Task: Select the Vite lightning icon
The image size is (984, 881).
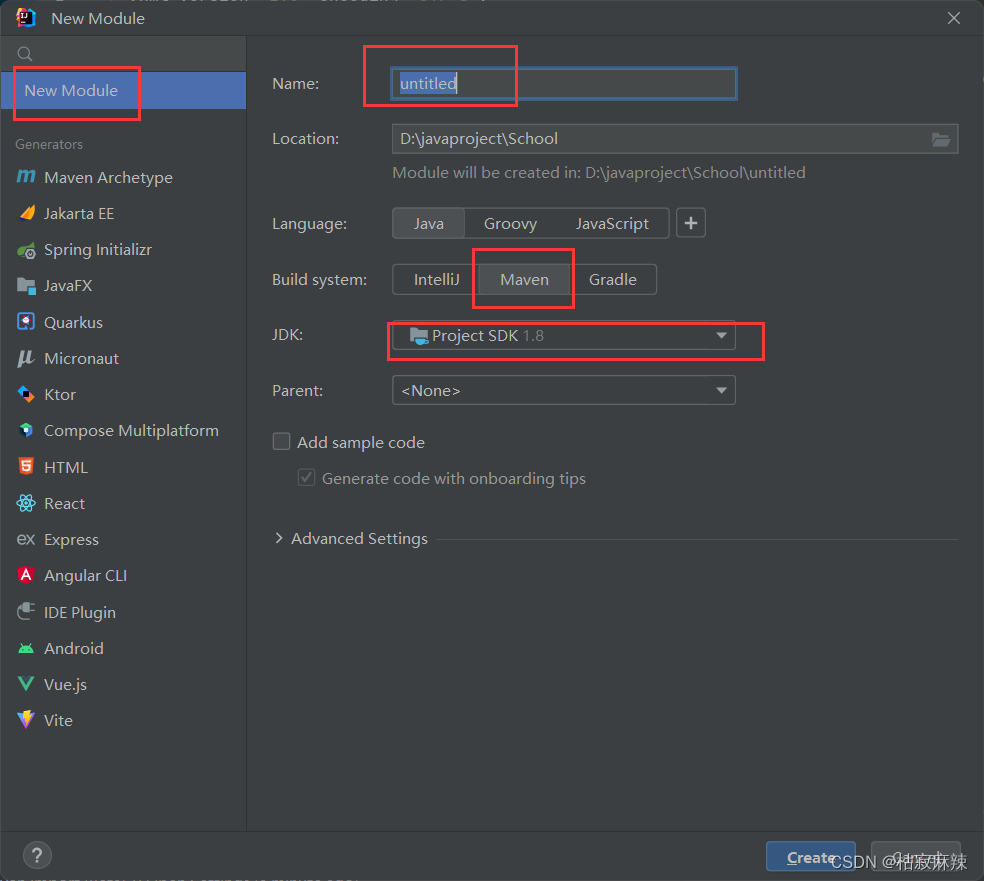Action: pyautogui.click(x=26, y=719)
